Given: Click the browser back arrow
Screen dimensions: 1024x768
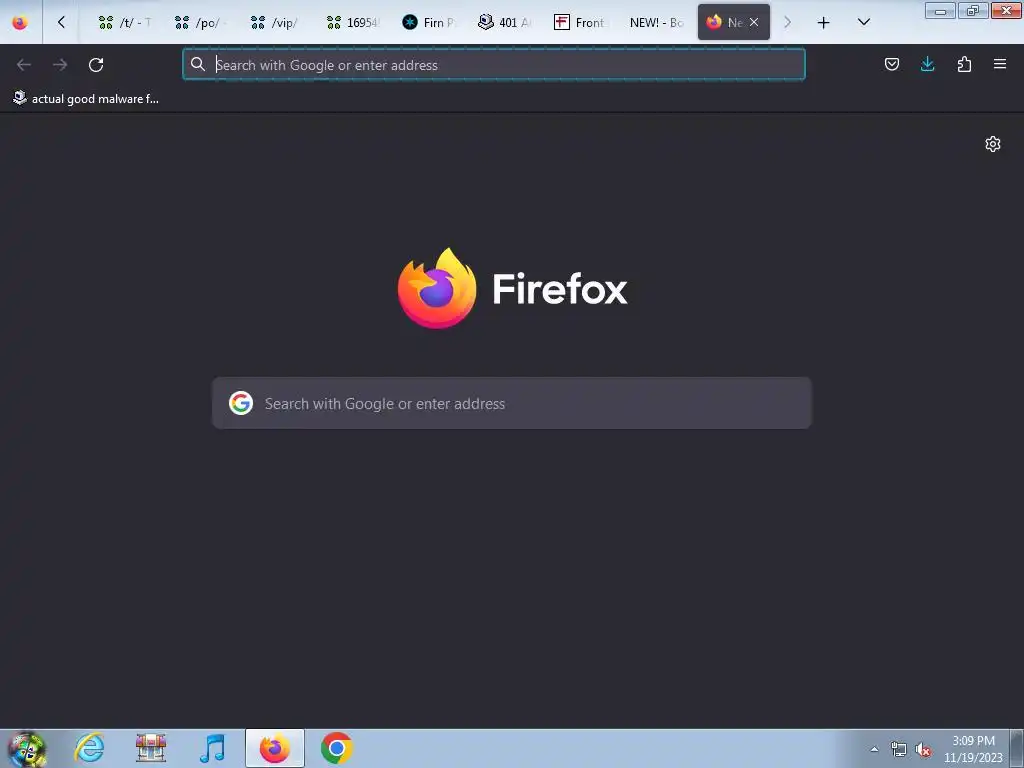Looking at the screenshot, I should [x=24, y=65].
